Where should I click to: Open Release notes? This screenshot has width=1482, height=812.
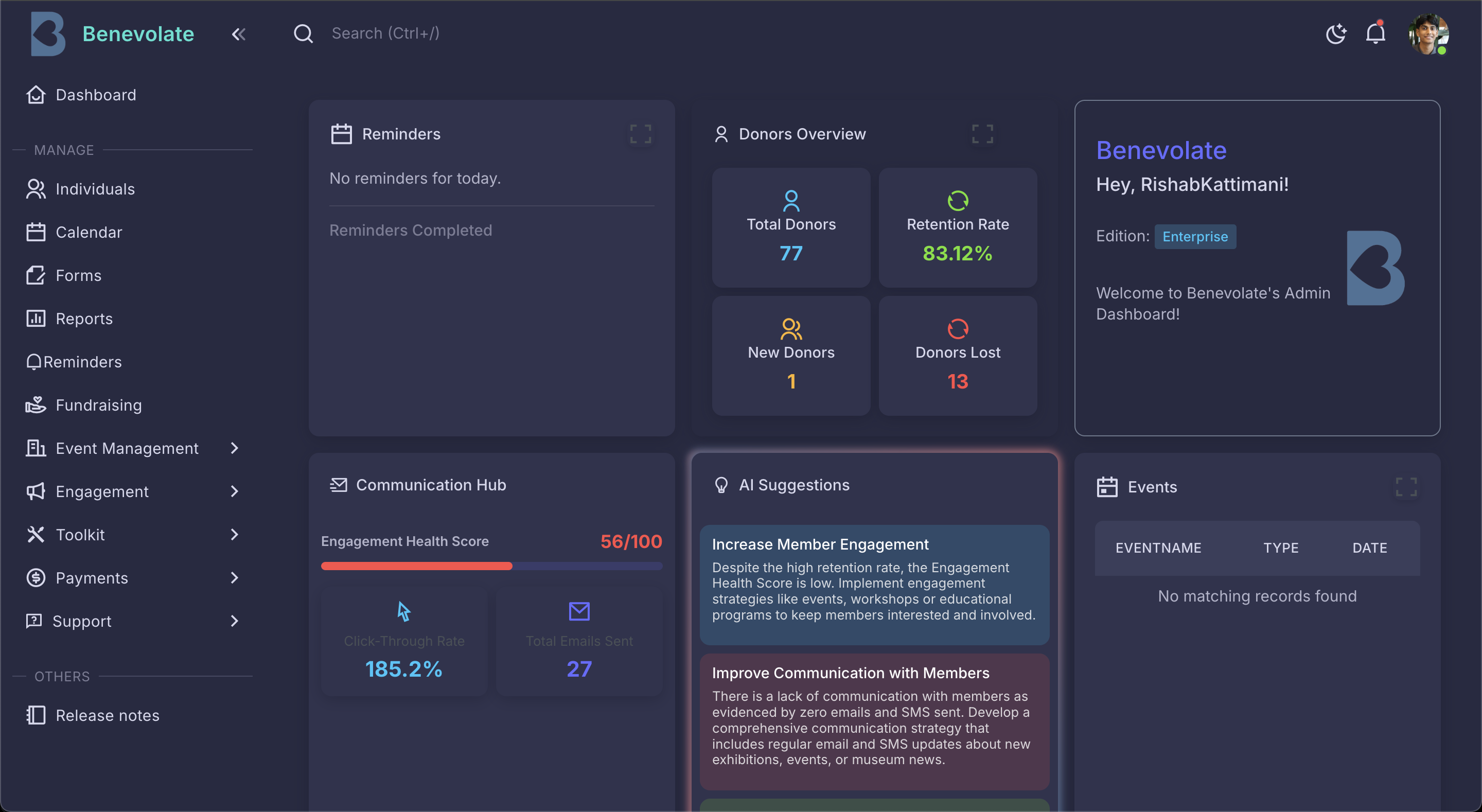coord(108,715)
